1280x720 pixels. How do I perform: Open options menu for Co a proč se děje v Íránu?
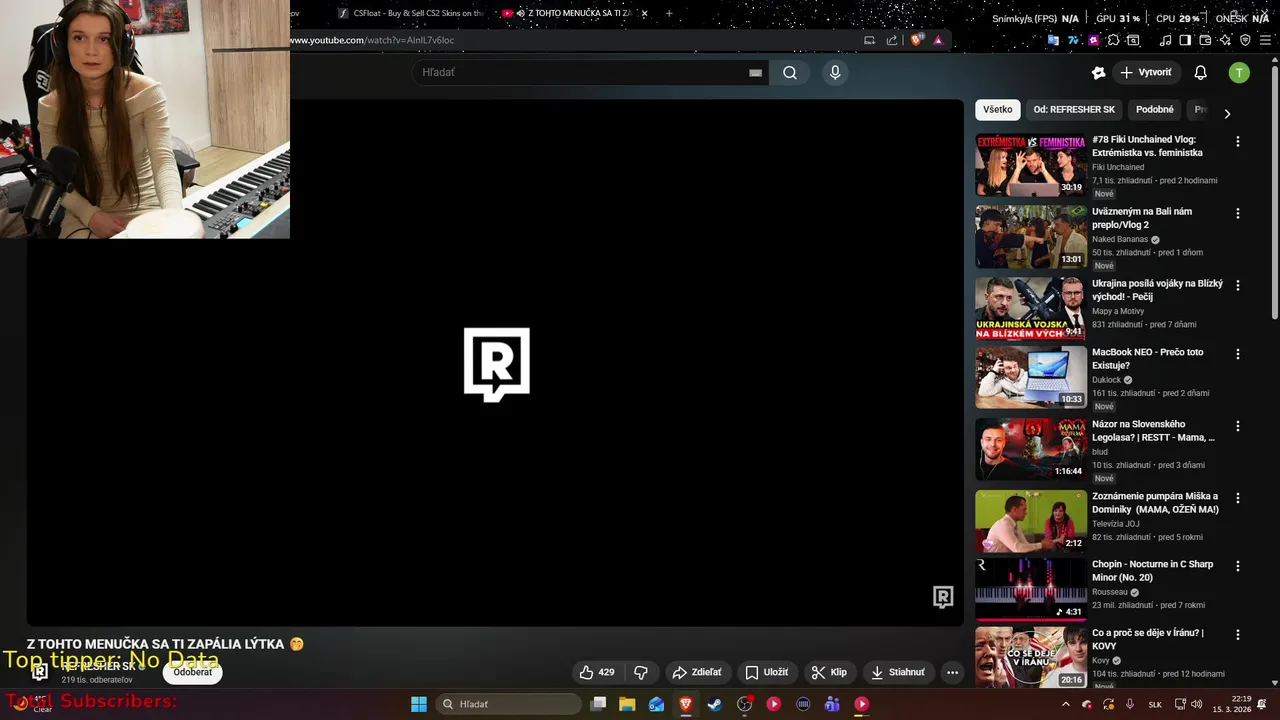click(1238, 635)
